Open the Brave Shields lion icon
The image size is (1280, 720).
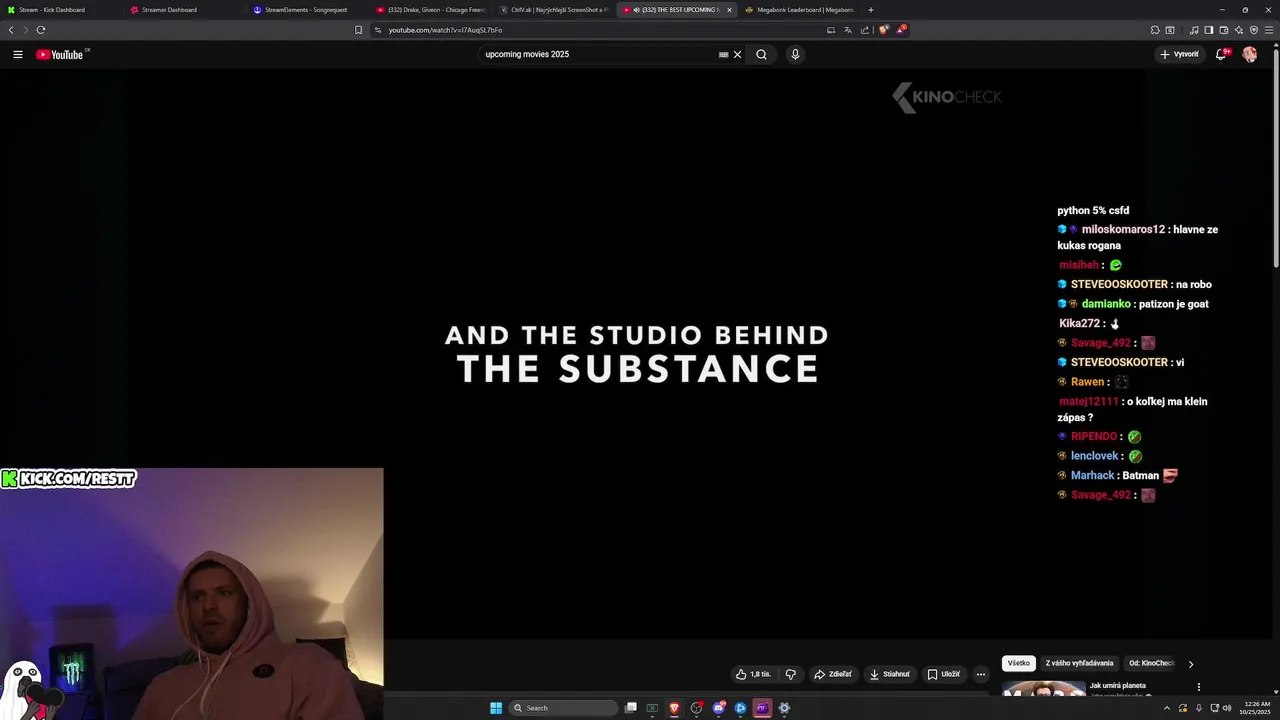click(883, 30)
